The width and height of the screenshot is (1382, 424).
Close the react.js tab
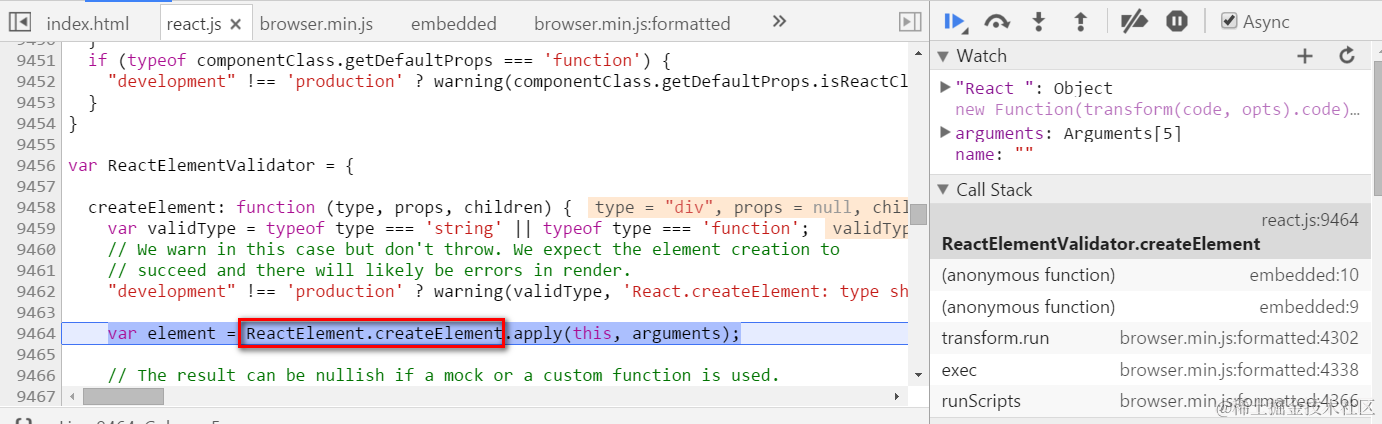pos(236,24)
